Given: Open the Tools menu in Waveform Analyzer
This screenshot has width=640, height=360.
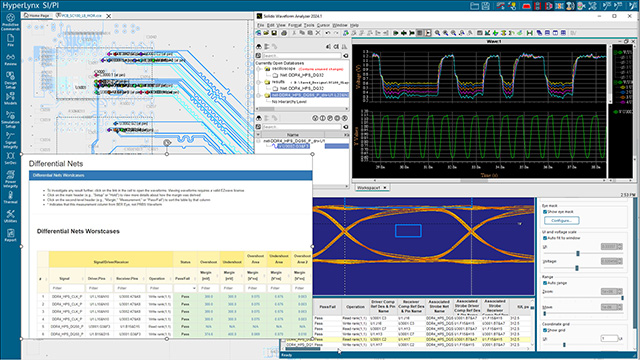Looking at the screenshot, I should coord(309,25).
